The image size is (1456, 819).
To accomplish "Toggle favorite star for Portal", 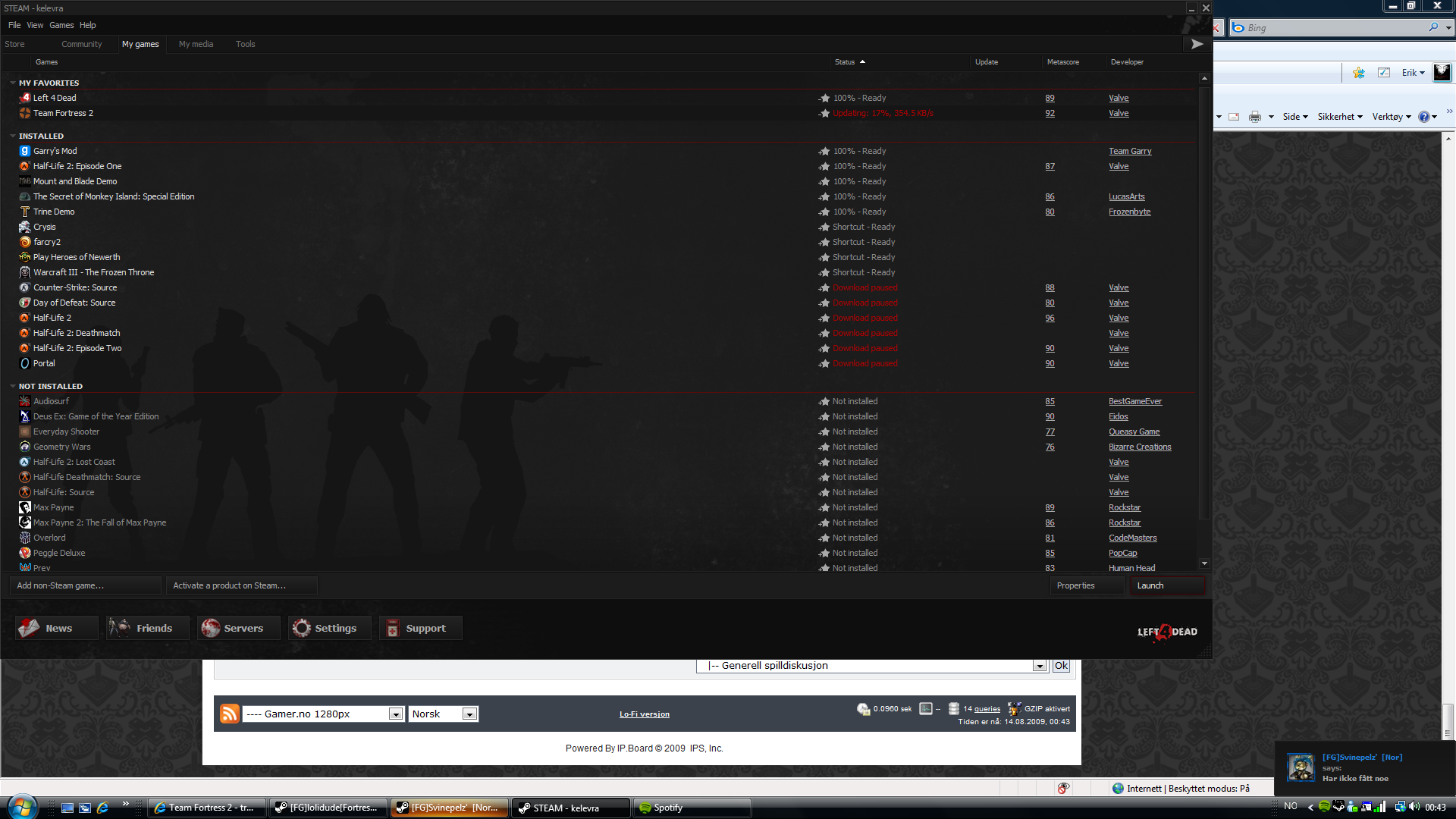I will coord(824,363).
